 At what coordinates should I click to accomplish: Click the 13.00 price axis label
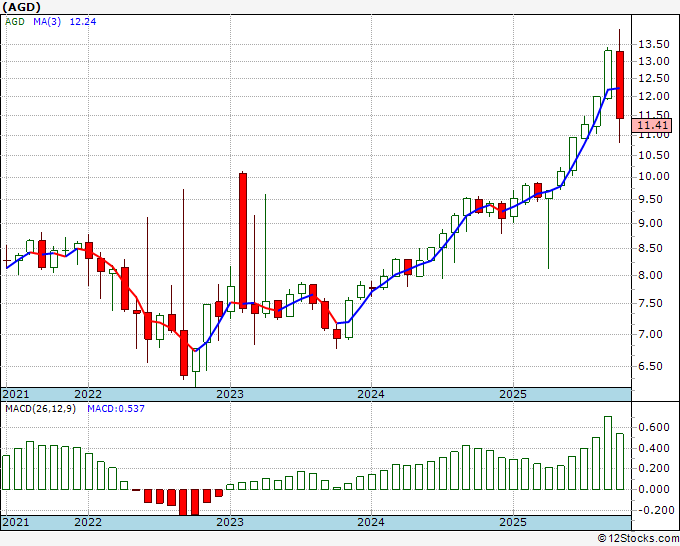click(x=654, y=61)
